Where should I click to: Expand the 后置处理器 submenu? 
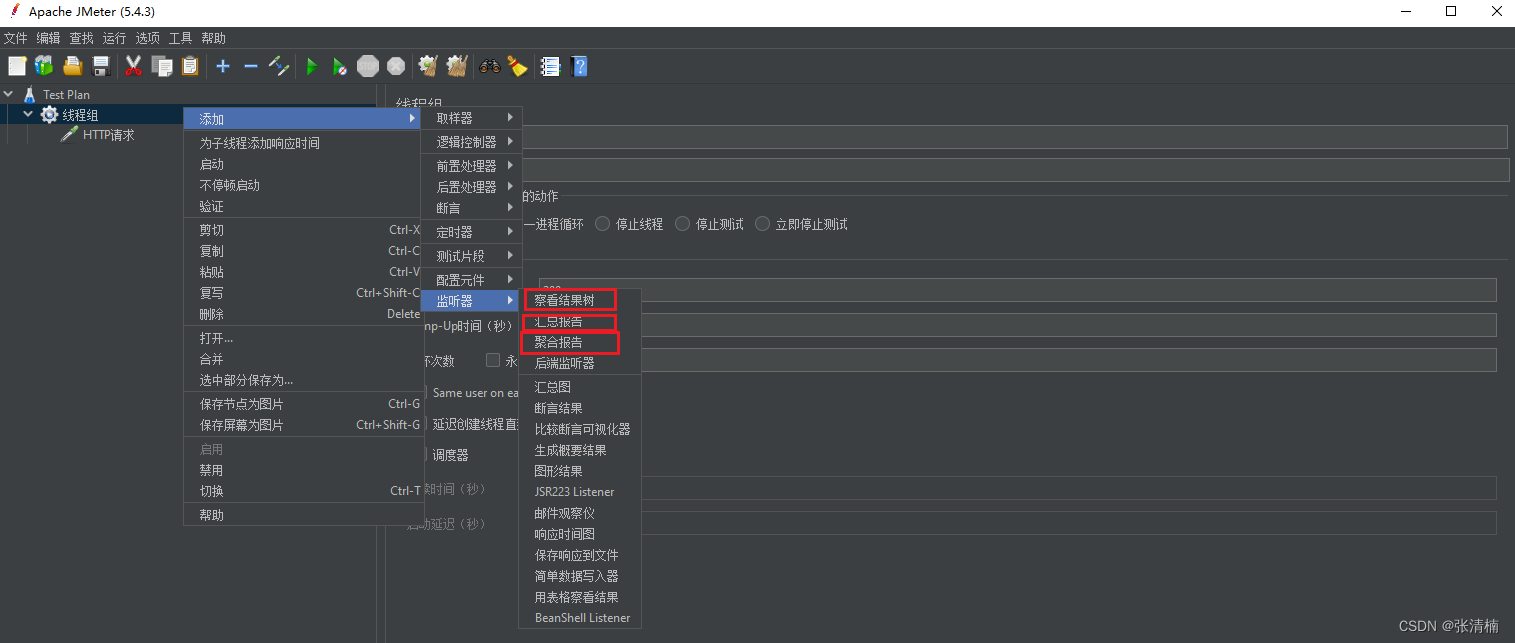point(469,187)
